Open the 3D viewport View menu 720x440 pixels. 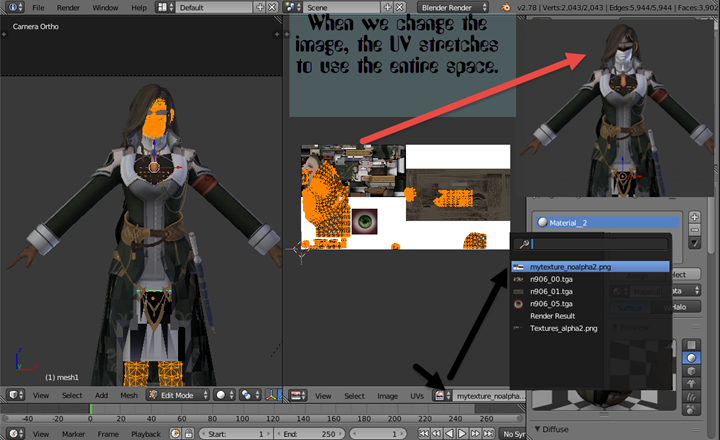click(x=40, y=395)
